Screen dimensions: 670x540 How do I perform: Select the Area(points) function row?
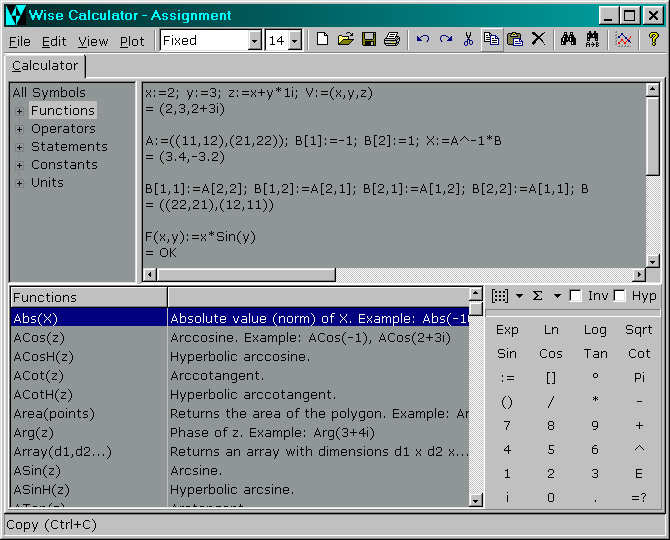[240, 414]
